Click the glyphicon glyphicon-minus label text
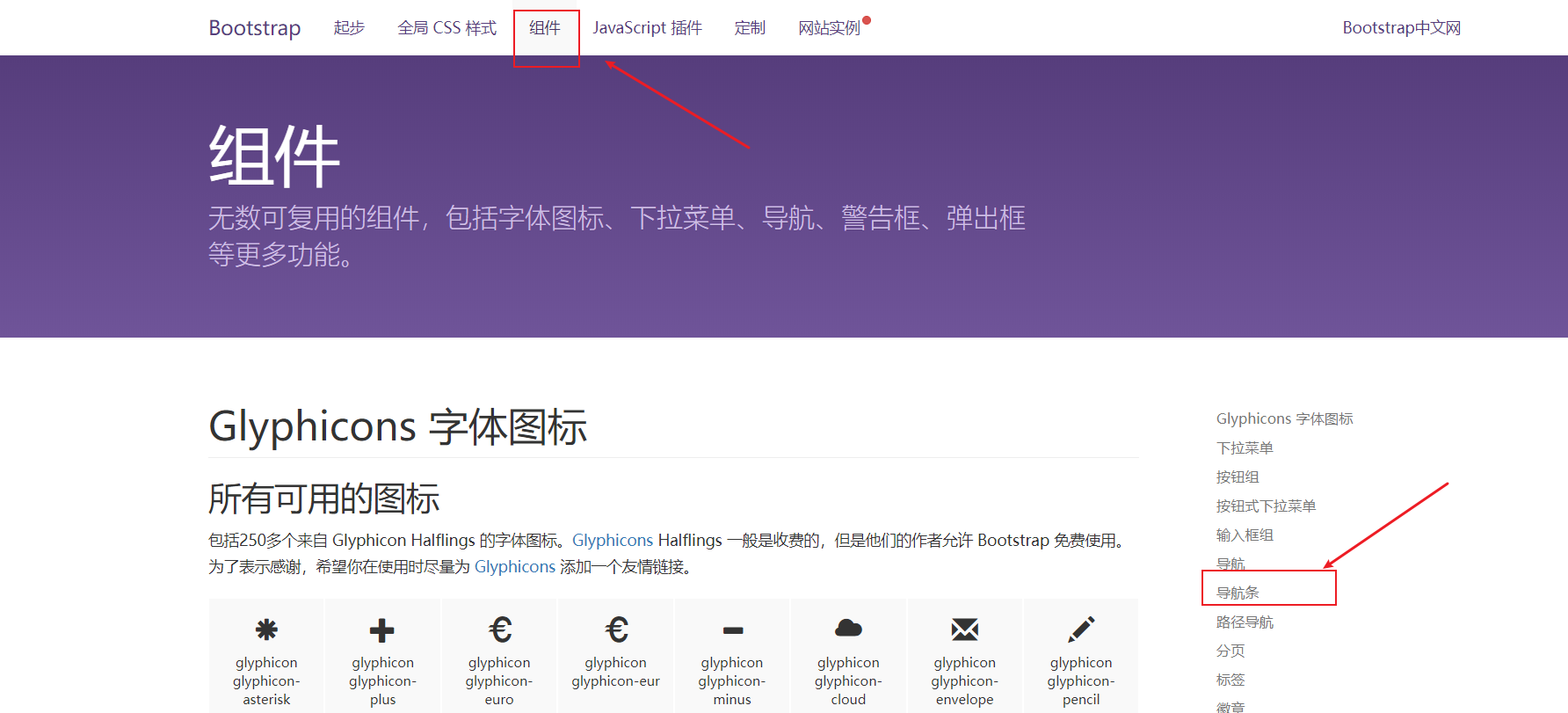The width and height of the screenshot is (1568, 713). coord(732,681)
